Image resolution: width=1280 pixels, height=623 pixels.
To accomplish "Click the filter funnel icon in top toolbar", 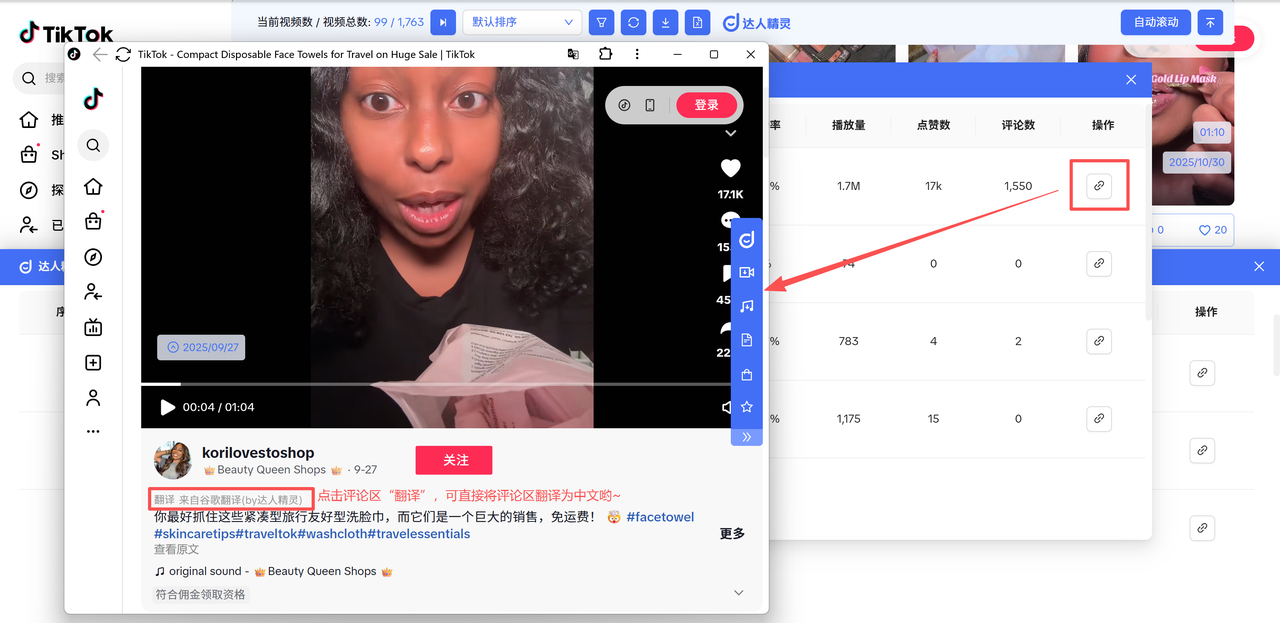I will pos(601,22).
